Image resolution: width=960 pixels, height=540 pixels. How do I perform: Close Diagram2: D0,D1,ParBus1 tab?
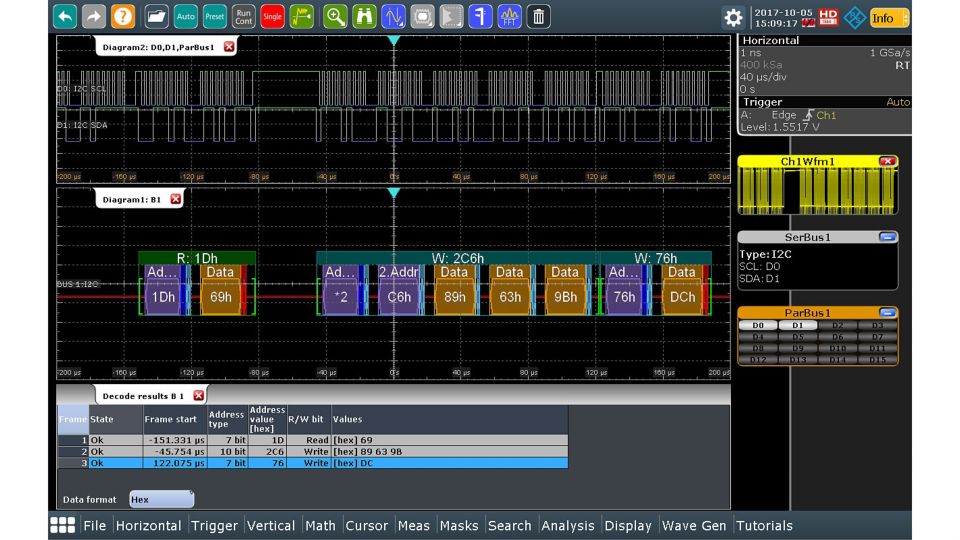(x=229, y=47)
